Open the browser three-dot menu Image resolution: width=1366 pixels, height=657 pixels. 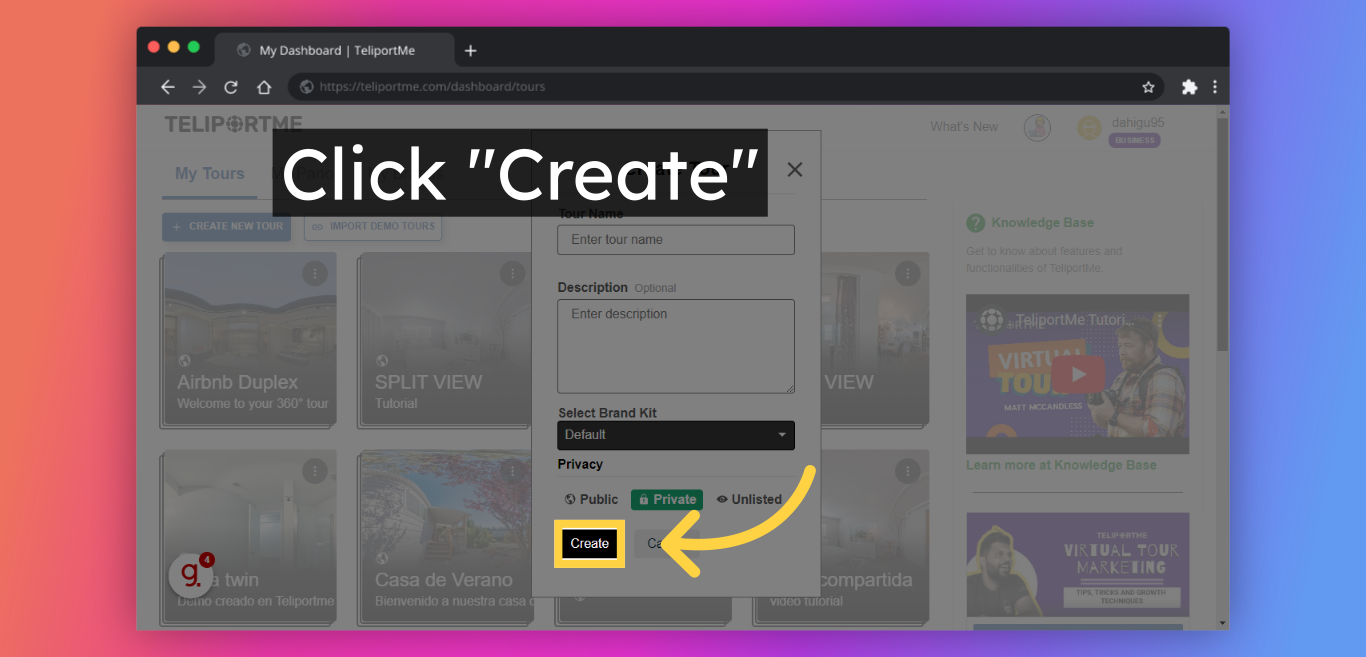(x=1215, y=87)
